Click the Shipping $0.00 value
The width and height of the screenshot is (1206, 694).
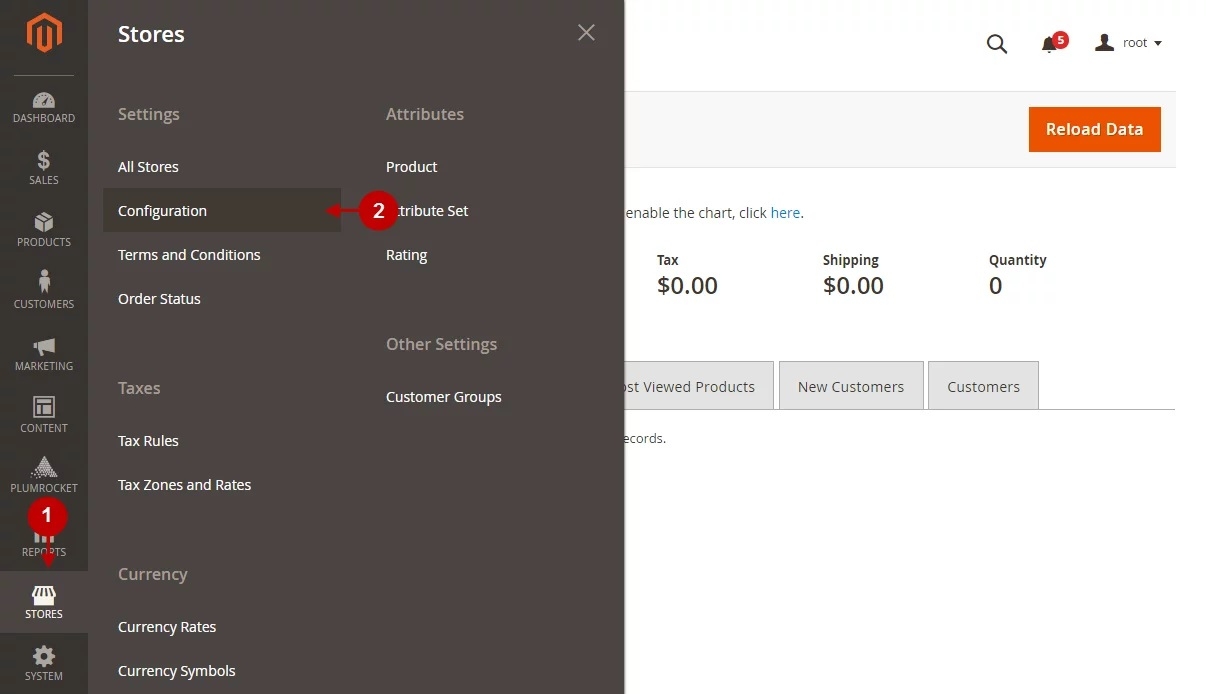click(x=853, y=286)
